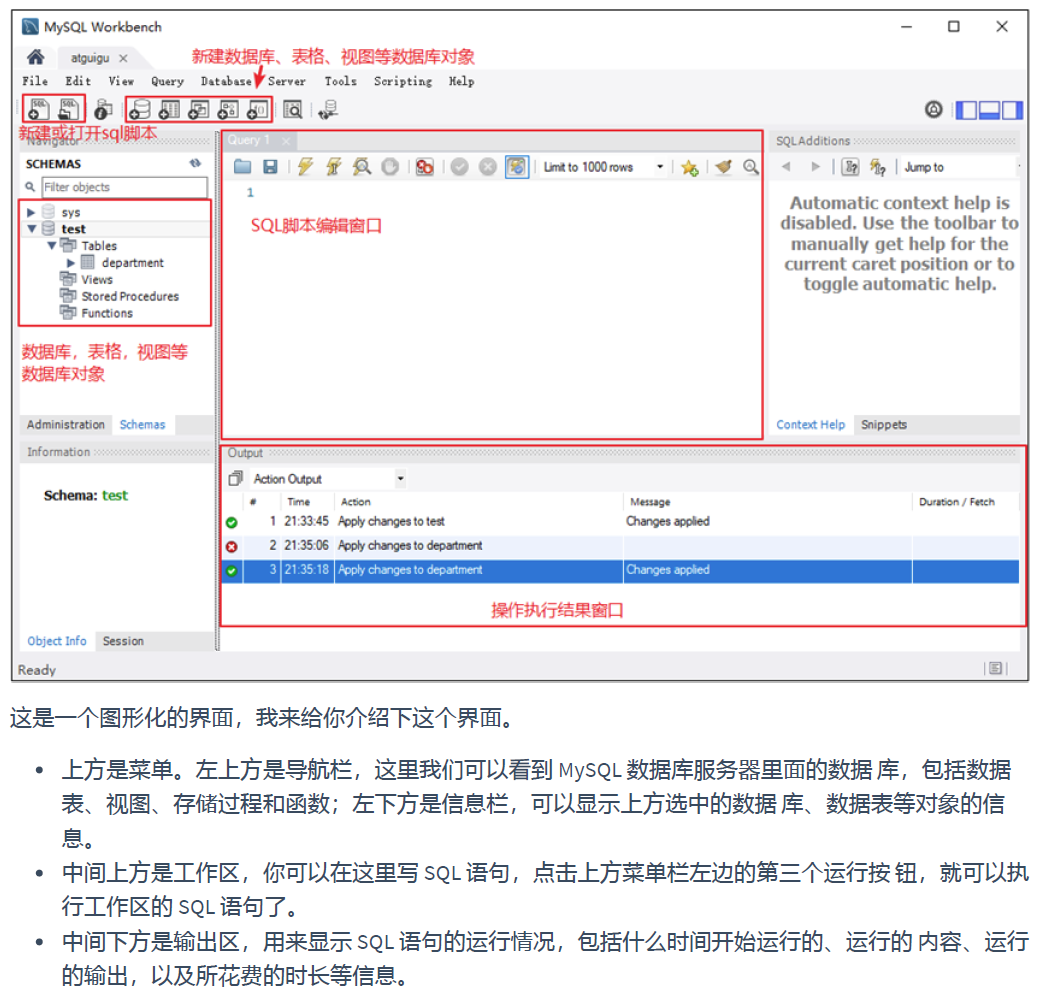Switch to the Administration tab
The width and height of the screenshot is (1045, 1000).
[65, 425]
